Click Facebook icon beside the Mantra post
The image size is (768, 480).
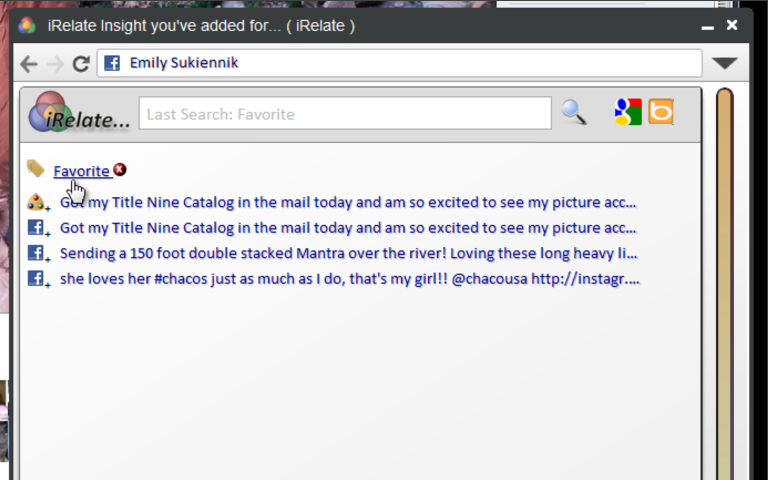pyautogui.click(x=38, y=253)
